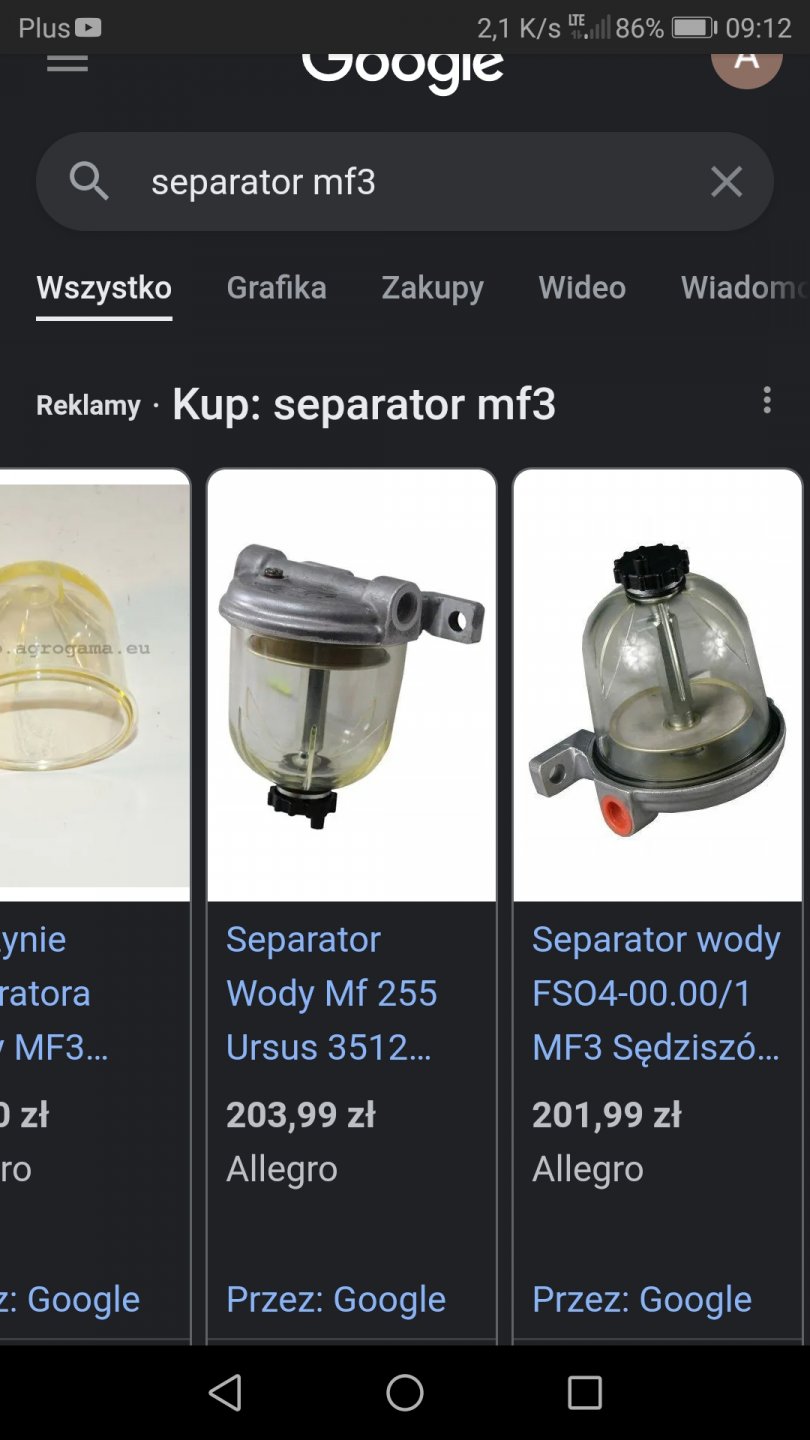Switch to the Zakupy tab
This screenshot has height=1440, width=810.
(432, 288)
